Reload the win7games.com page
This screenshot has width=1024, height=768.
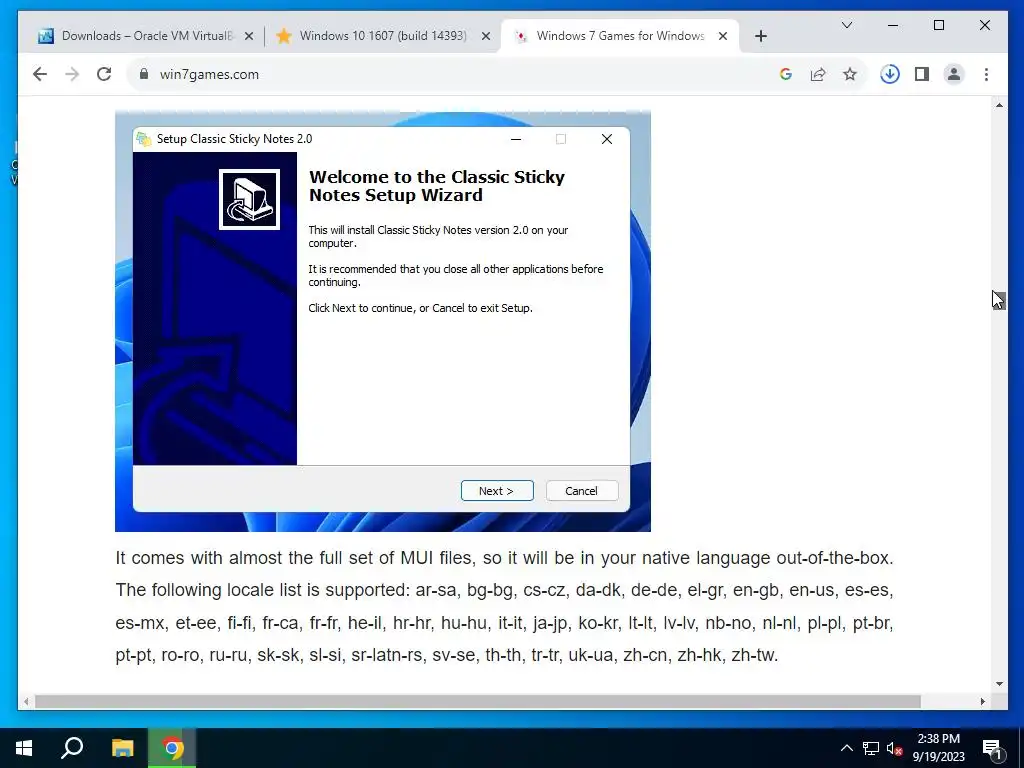coord(104,74)
